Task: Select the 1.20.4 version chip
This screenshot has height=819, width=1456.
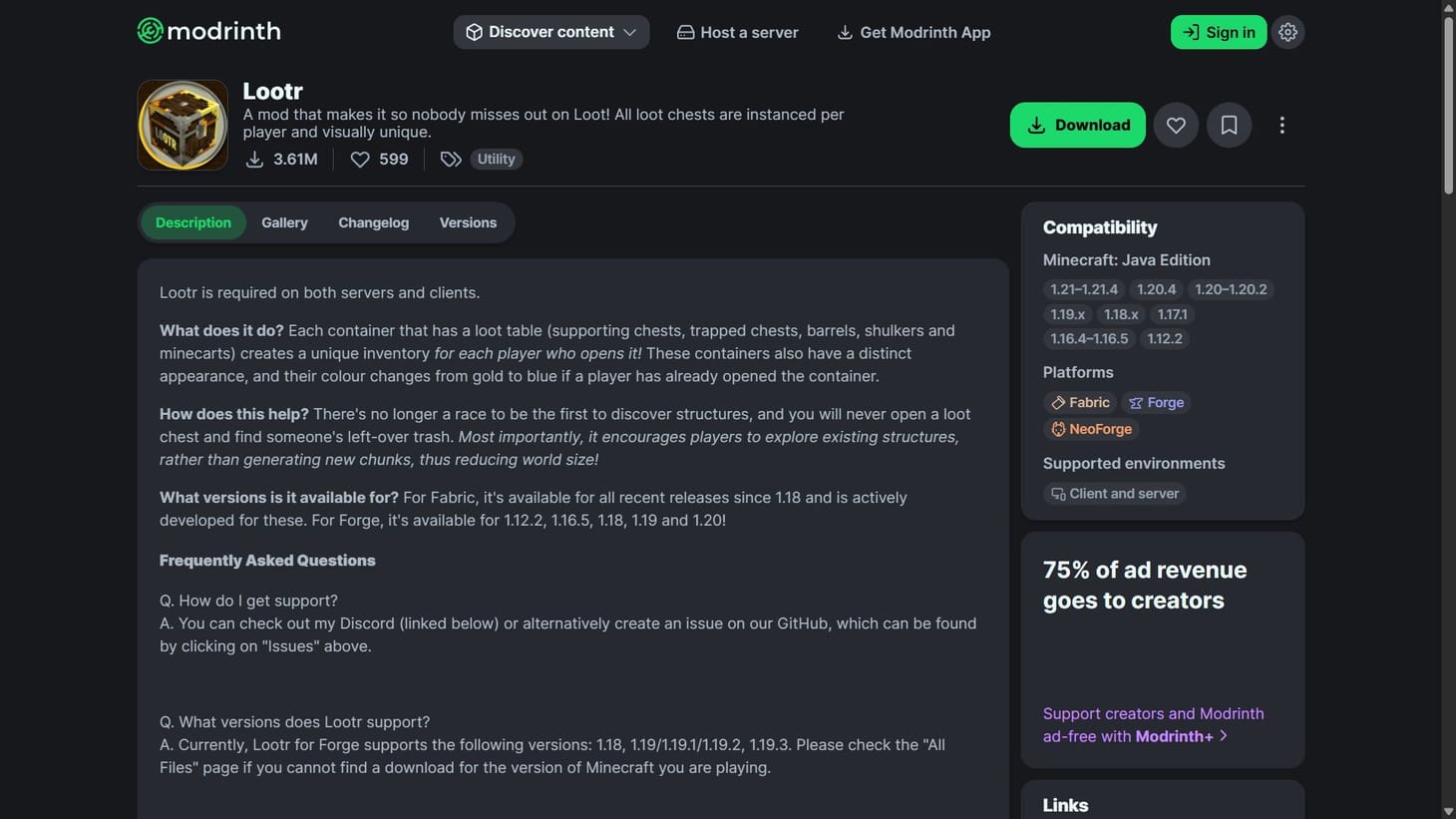Action: tap(1156, 289)
